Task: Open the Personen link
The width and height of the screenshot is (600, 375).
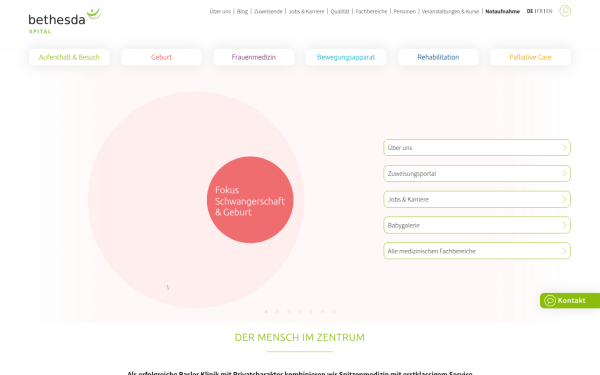Action: [404, 11]
